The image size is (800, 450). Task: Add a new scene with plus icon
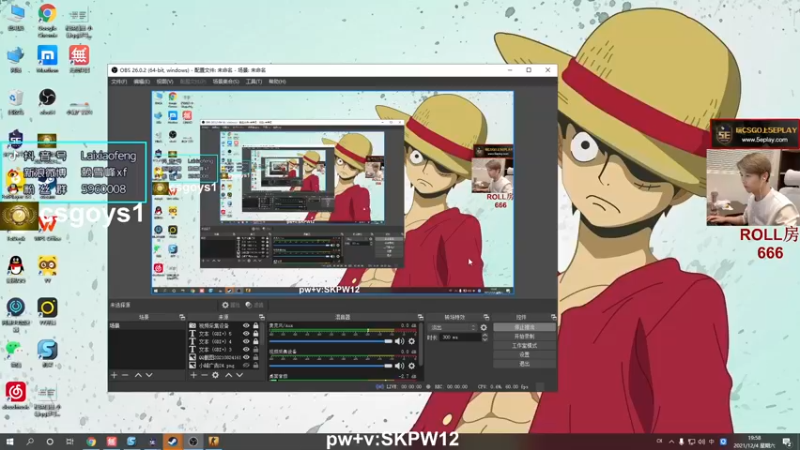(114, 375)
